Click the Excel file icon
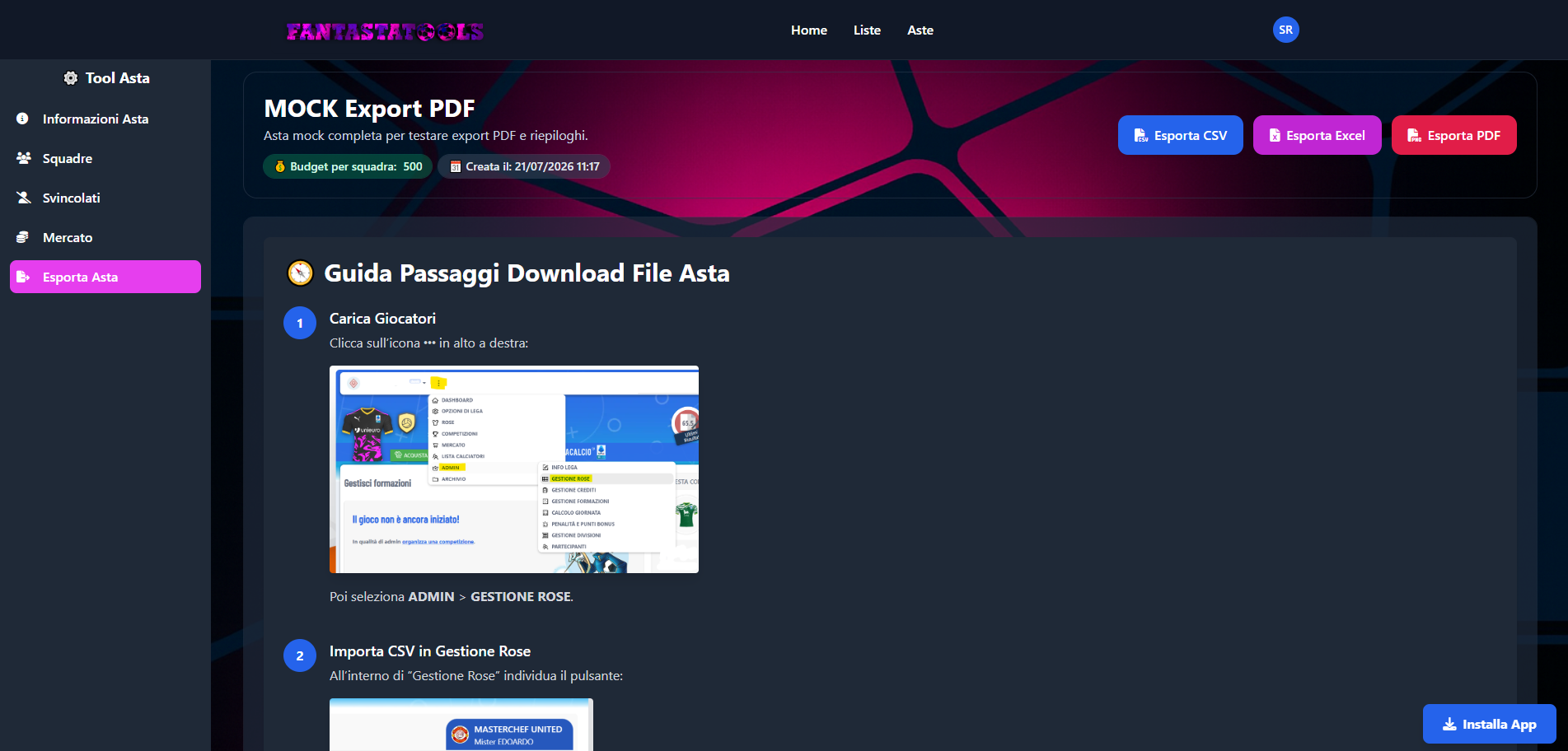 click(1275, 135)
